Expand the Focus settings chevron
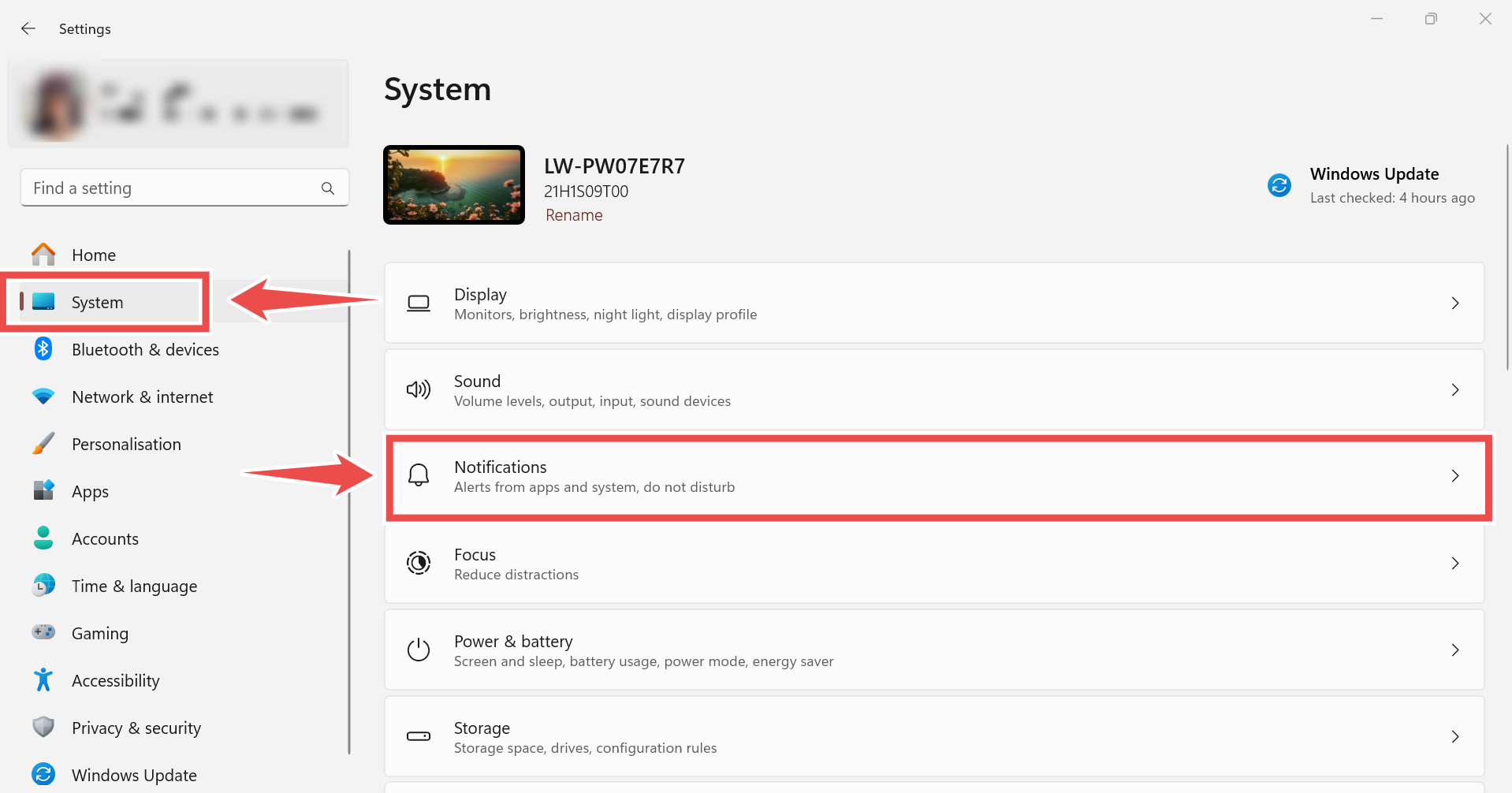1512x793 pixels. click(1455, 564)
